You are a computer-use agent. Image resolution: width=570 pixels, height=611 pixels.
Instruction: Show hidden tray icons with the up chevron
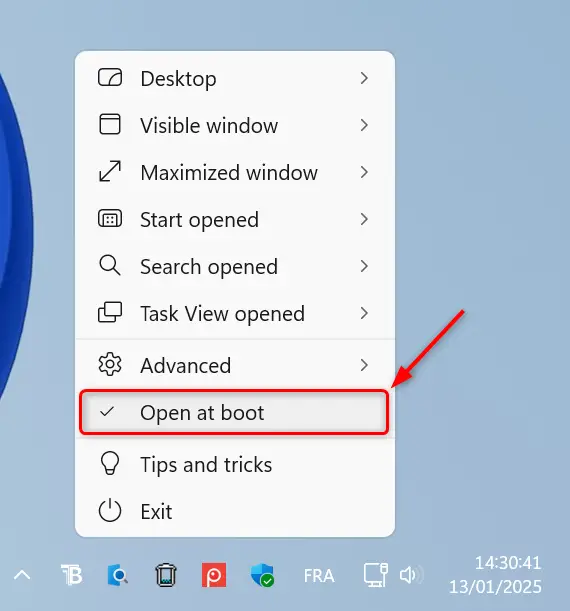pos(22,575)
